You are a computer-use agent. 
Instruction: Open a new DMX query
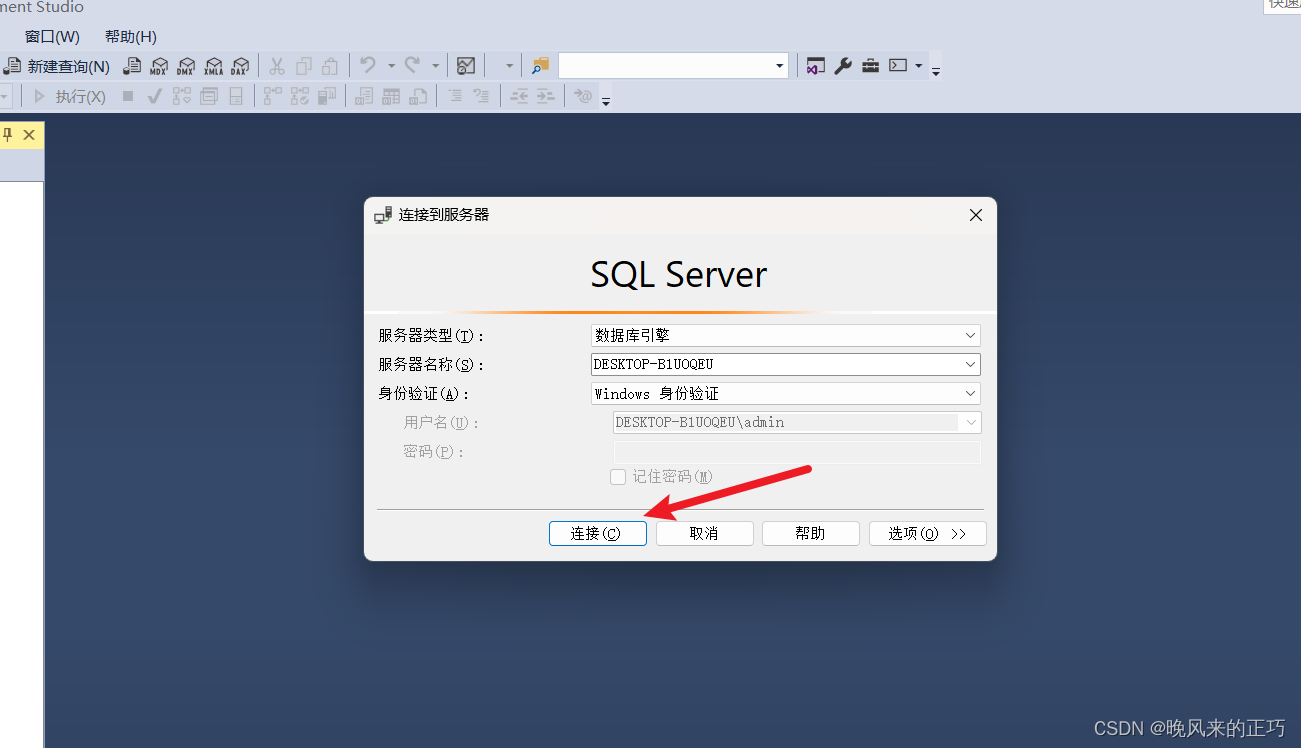point(186,66)
